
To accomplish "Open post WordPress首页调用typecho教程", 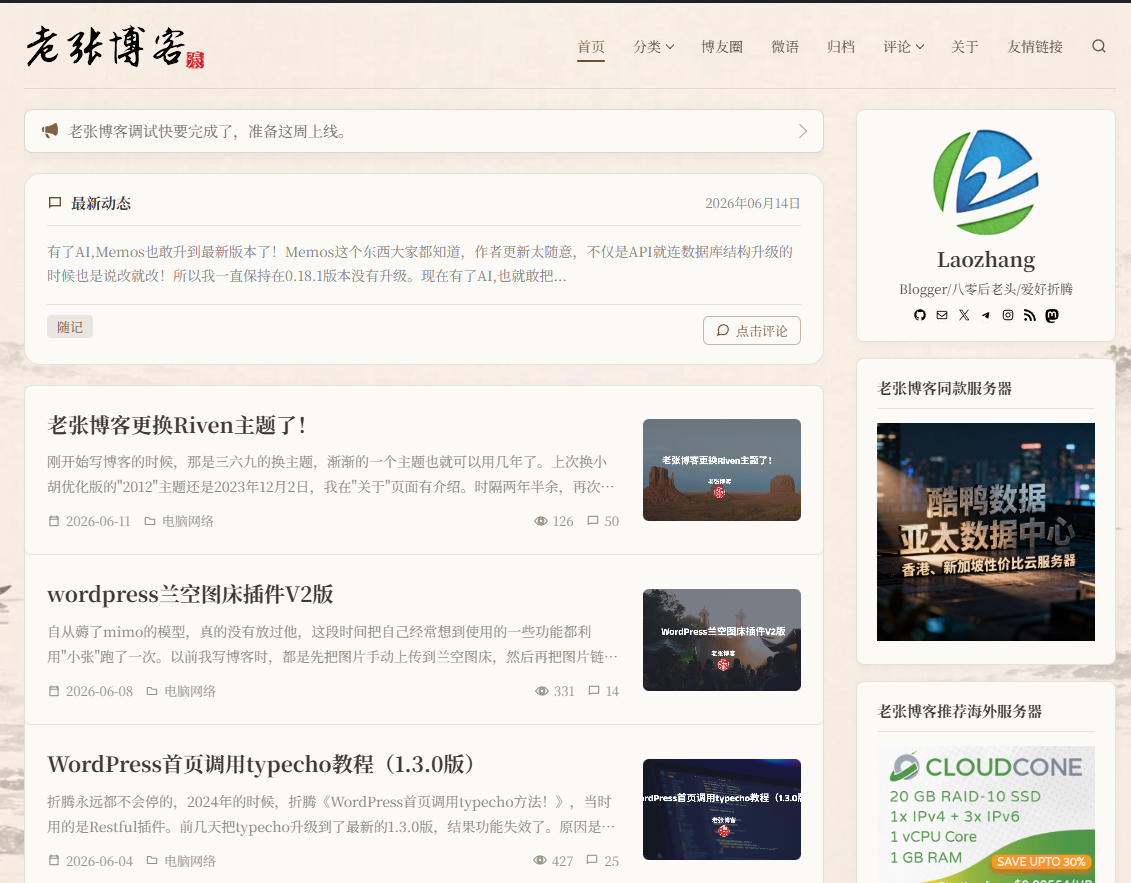I will click(261, 764).
